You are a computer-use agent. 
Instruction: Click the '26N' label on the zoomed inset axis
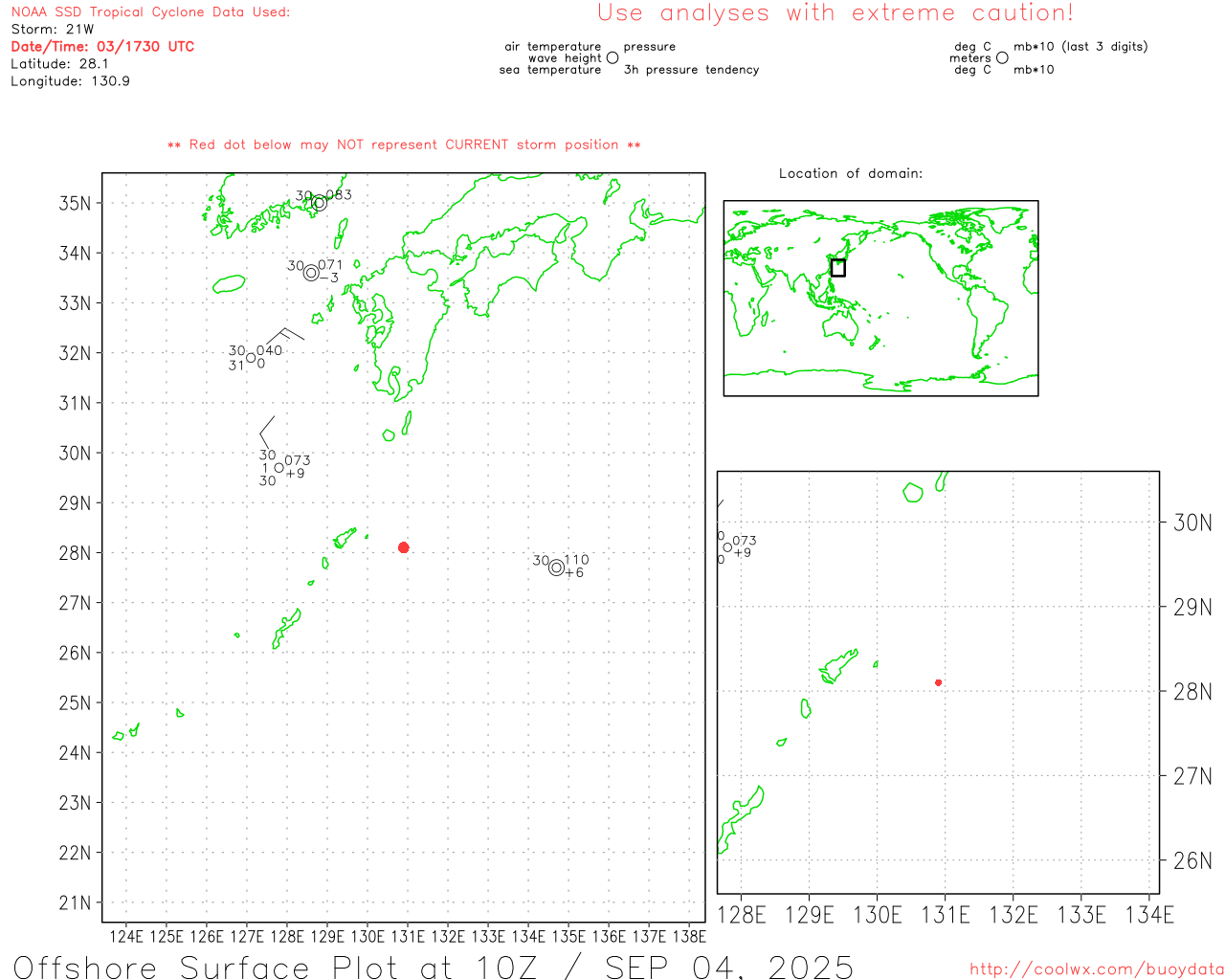coord(1192,860)
